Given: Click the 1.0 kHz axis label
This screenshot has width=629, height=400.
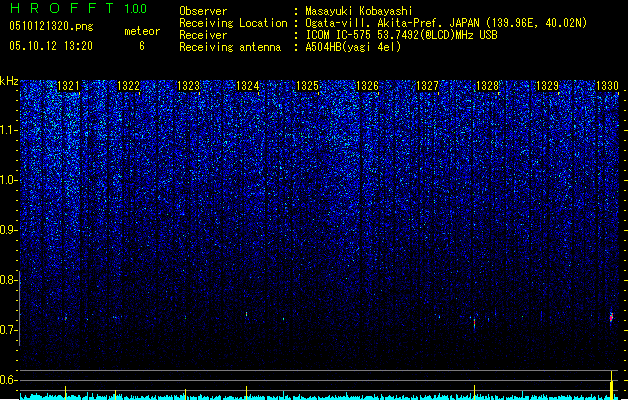Looking at the screenshot, I should (x=8, y=180).
